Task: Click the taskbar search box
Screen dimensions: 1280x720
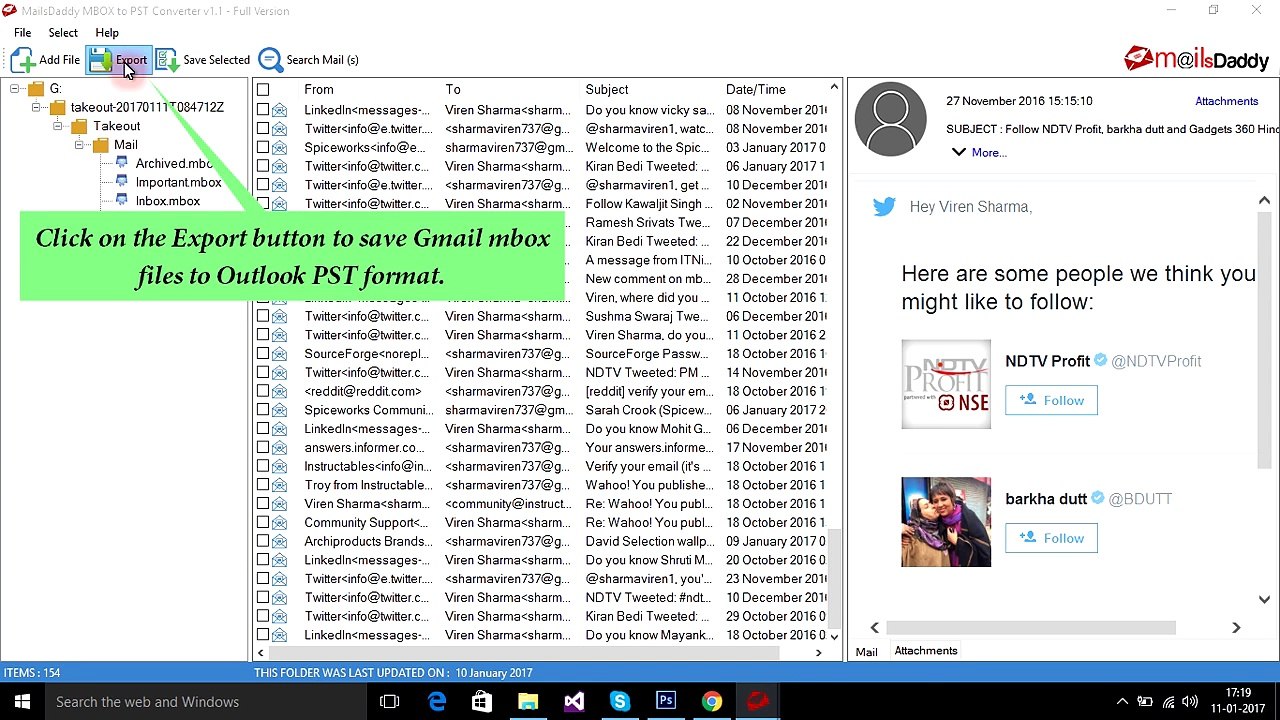Action: (x=205, y=702)
